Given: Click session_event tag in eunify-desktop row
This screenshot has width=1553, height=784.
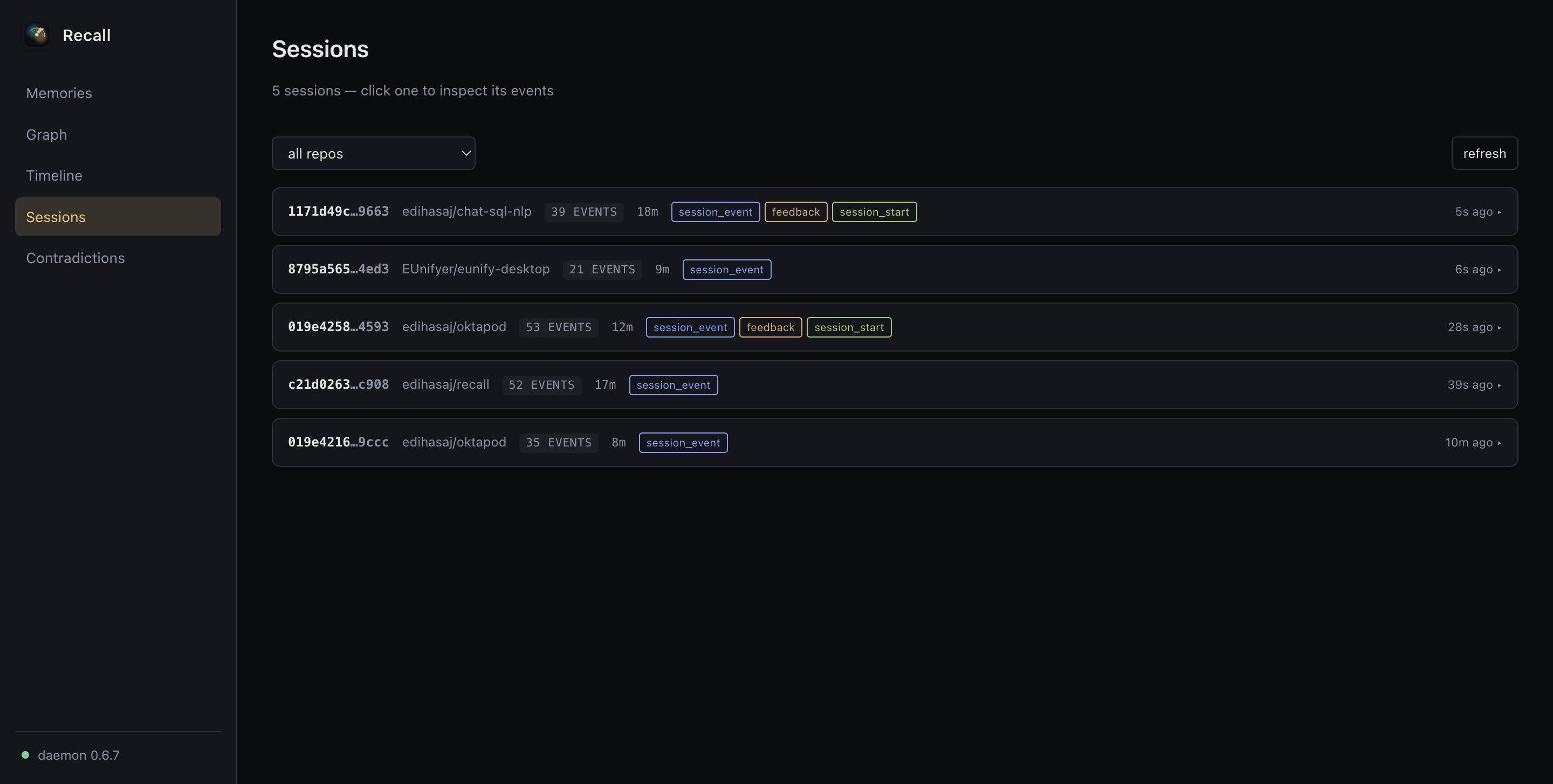Looking at the screenshot, I should tap(726, 270).
